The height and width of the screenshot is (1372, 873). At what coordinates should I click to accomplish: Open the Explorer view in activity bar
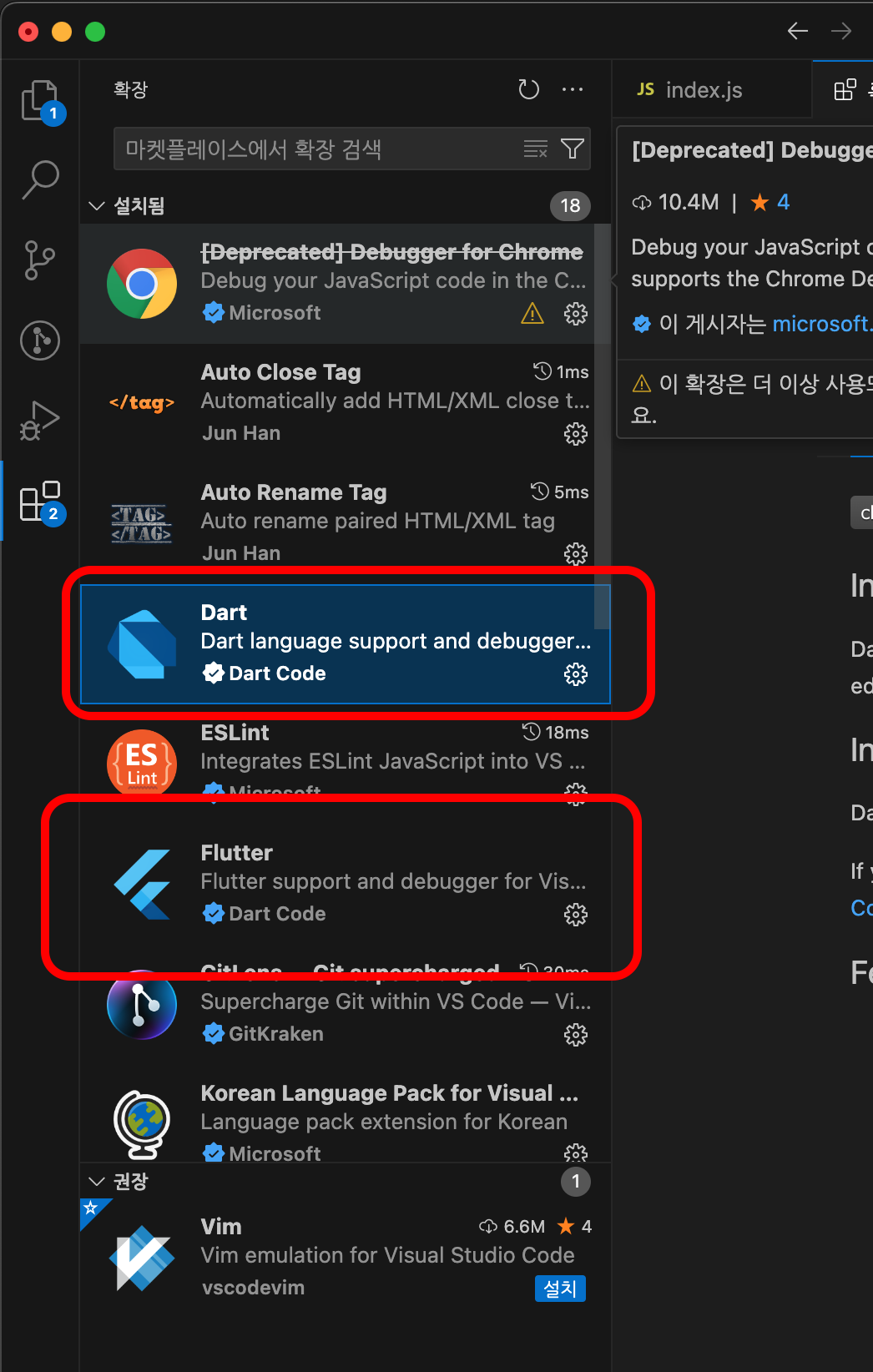tap(40, 101)
